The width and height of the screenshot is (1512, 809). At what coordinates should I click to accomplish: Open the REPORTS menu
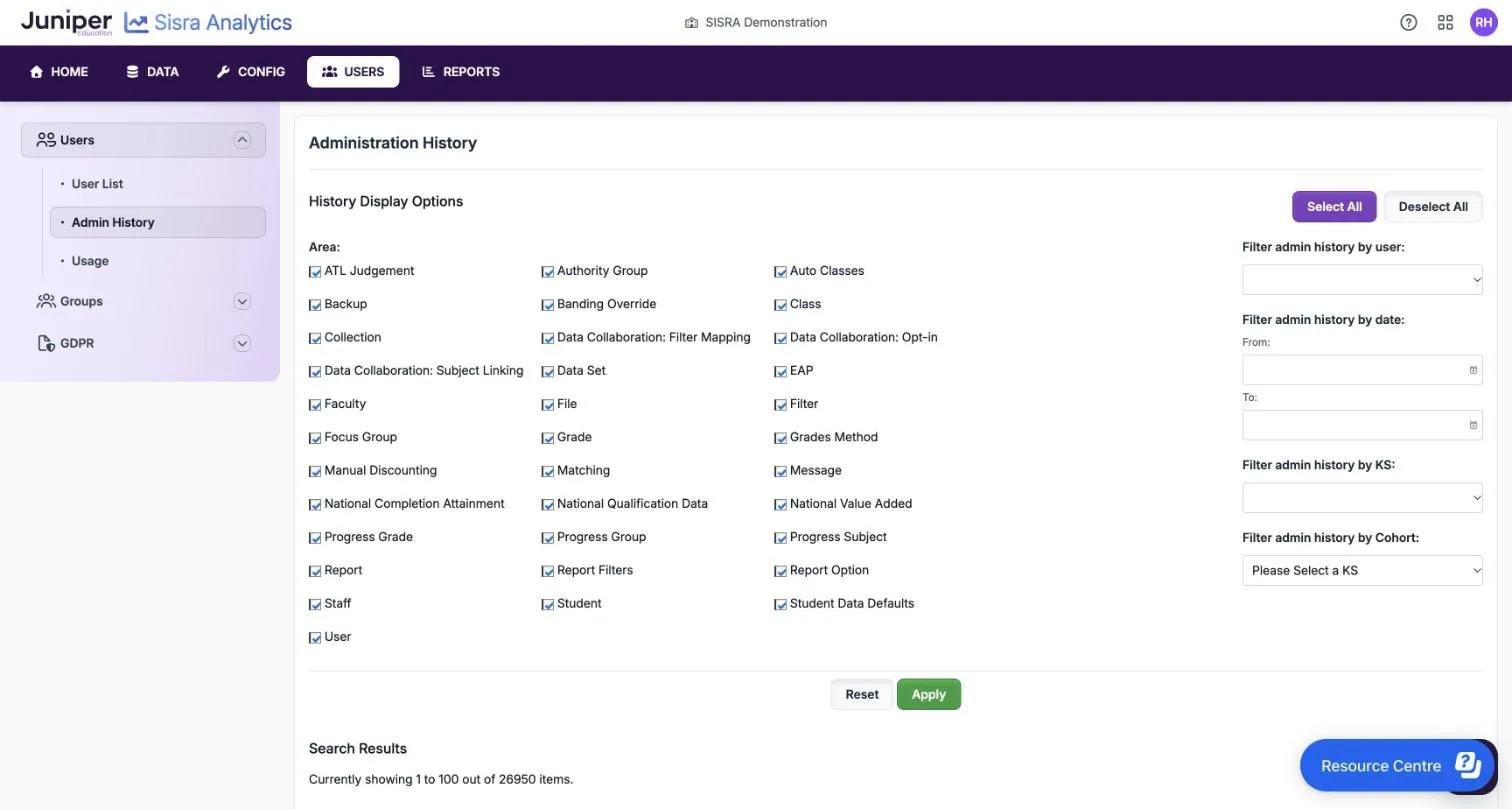(461, 72)
